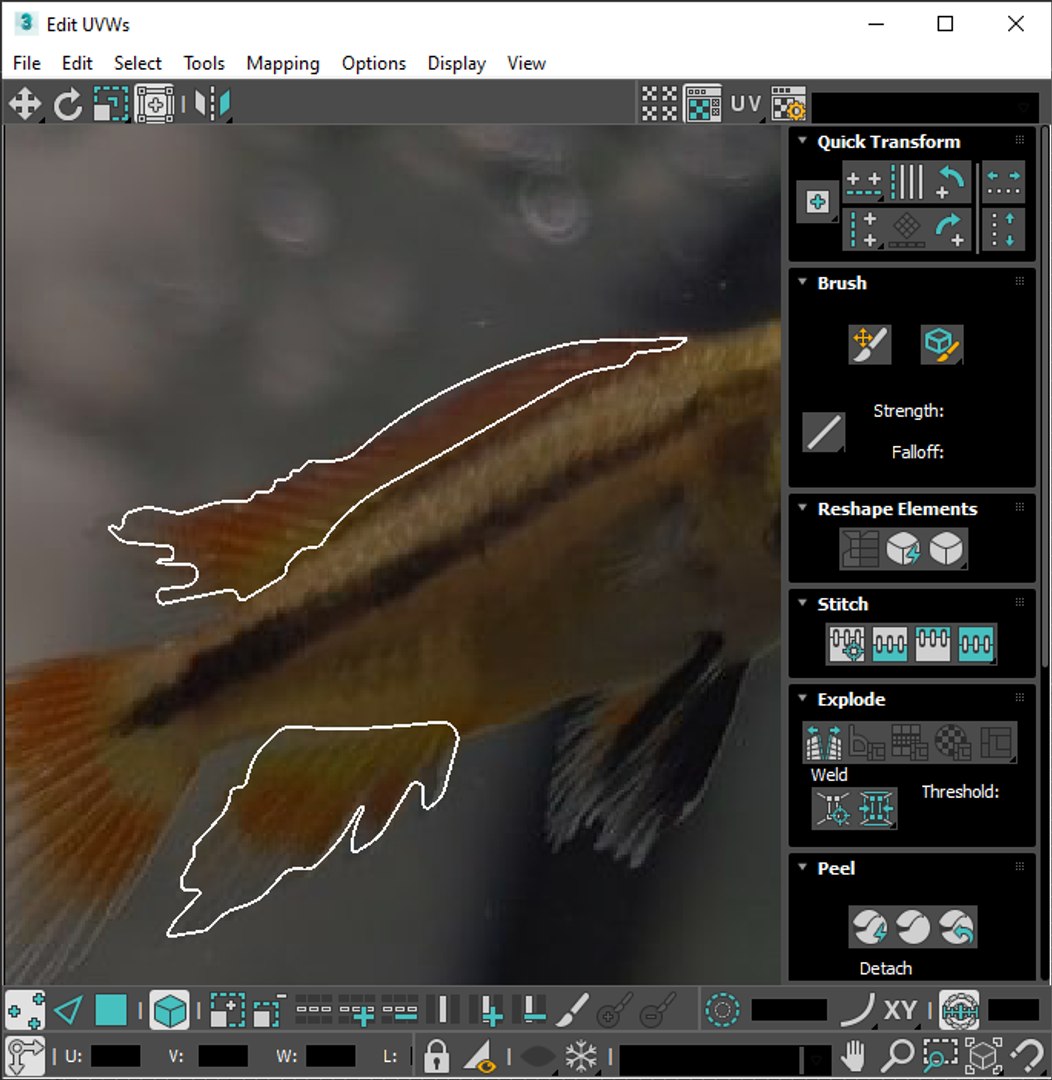
Task: Toggle the checker background display icon
Action: click(702, 104)
